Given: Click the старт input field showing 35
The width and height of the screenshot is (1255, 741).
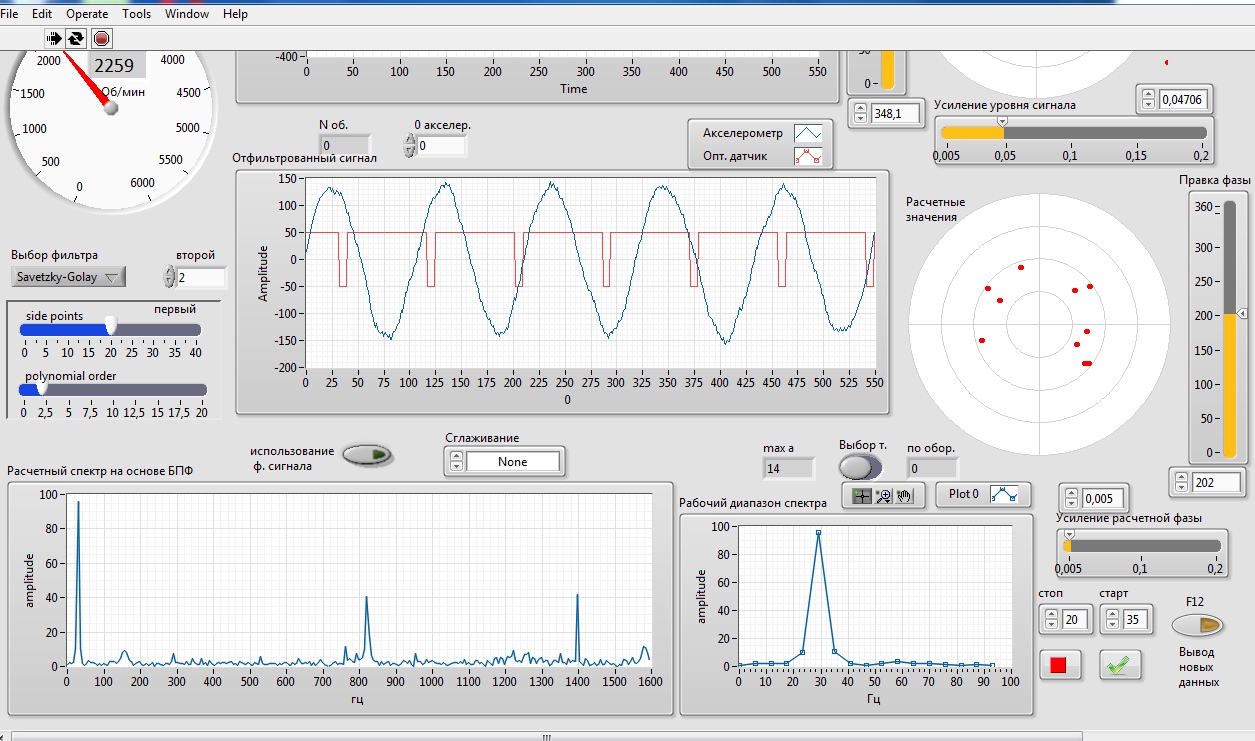Looking at the screenshot, I should click(1137, 620).
